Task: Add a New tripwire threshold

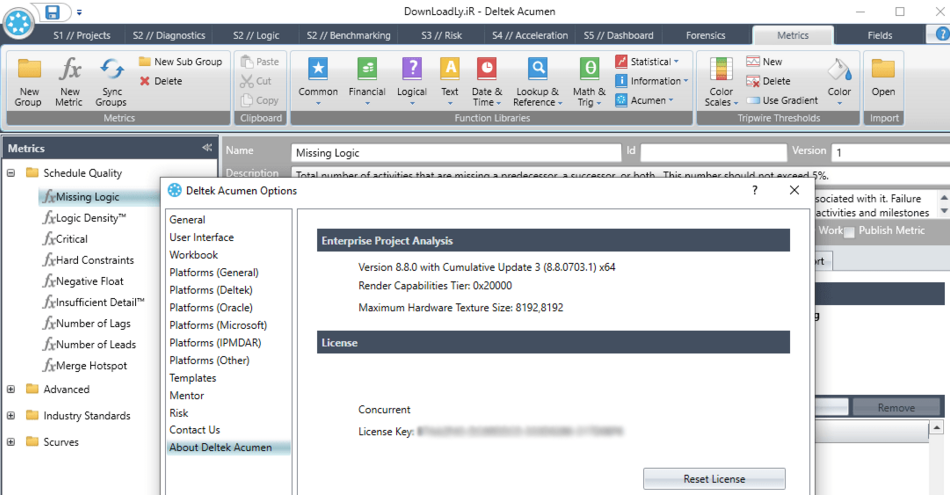Action: tap(765, 61)
